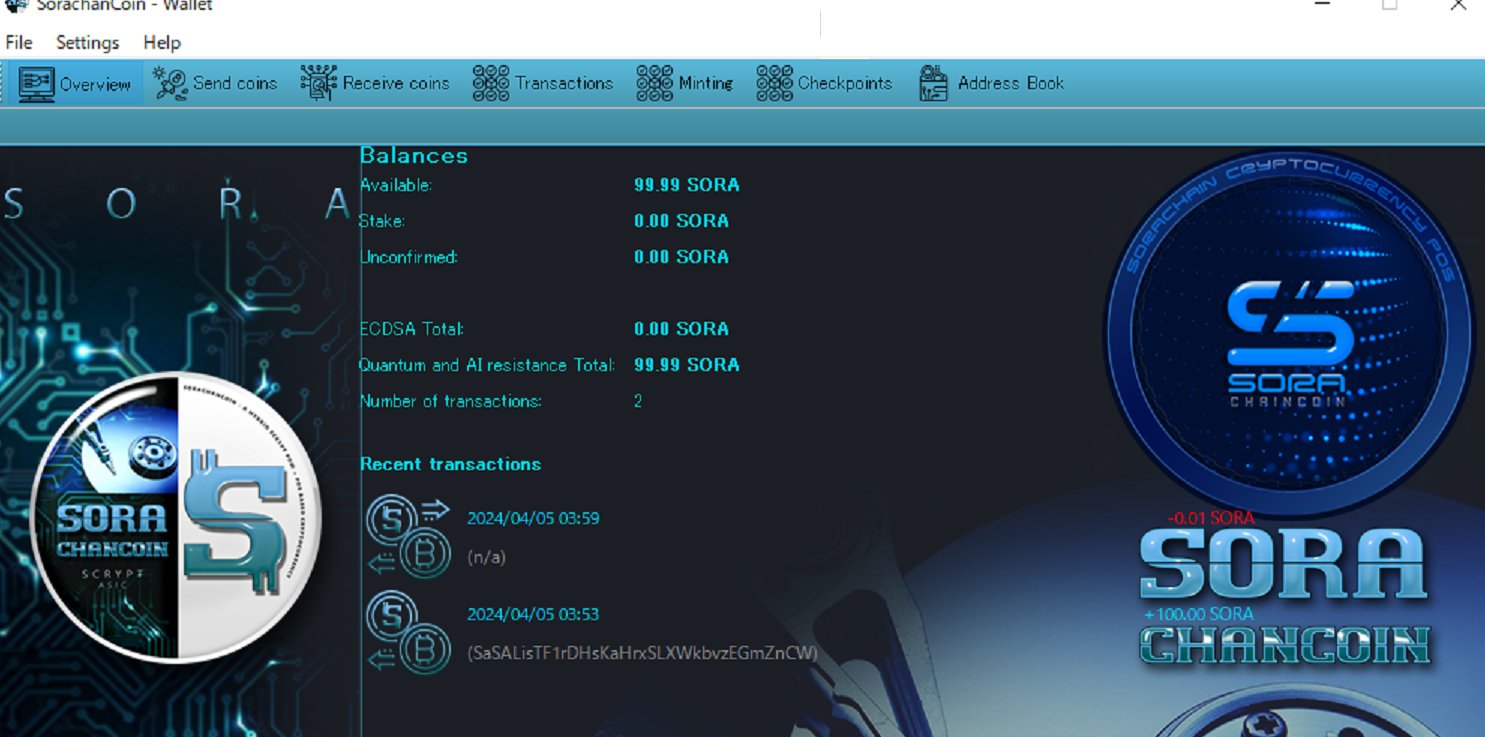This screenshot has width=1485, height=737.
Task: Switch to Send coins label
Action: (x=235, y=83)
